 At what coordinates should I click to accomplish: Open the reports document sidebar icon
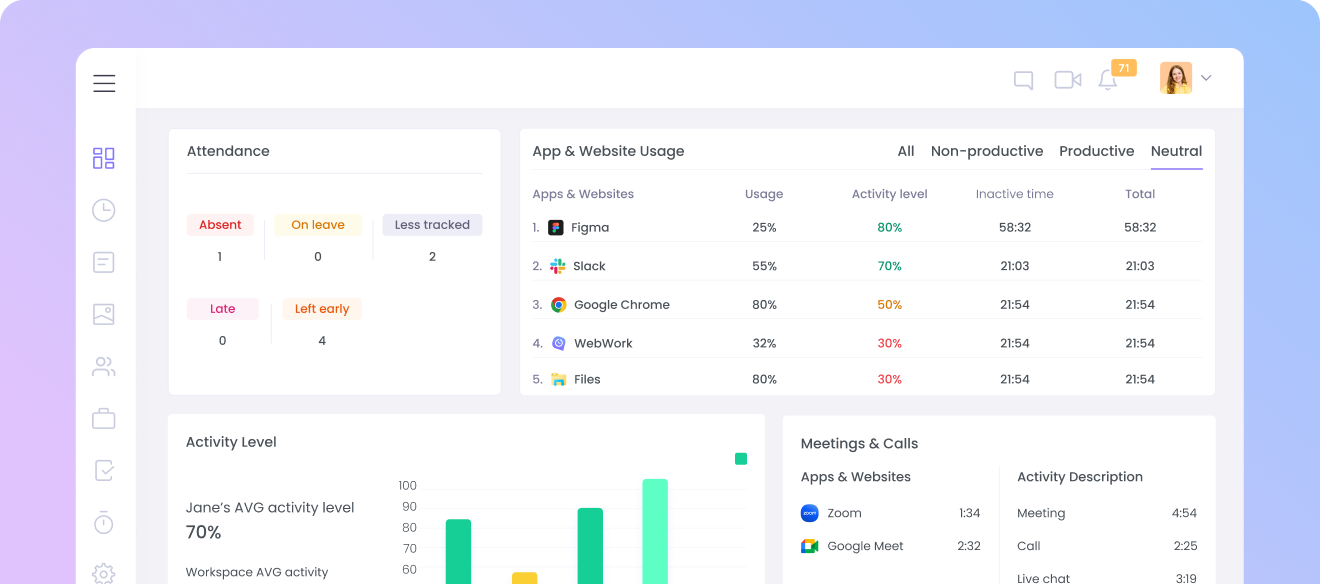coord(104,262)
